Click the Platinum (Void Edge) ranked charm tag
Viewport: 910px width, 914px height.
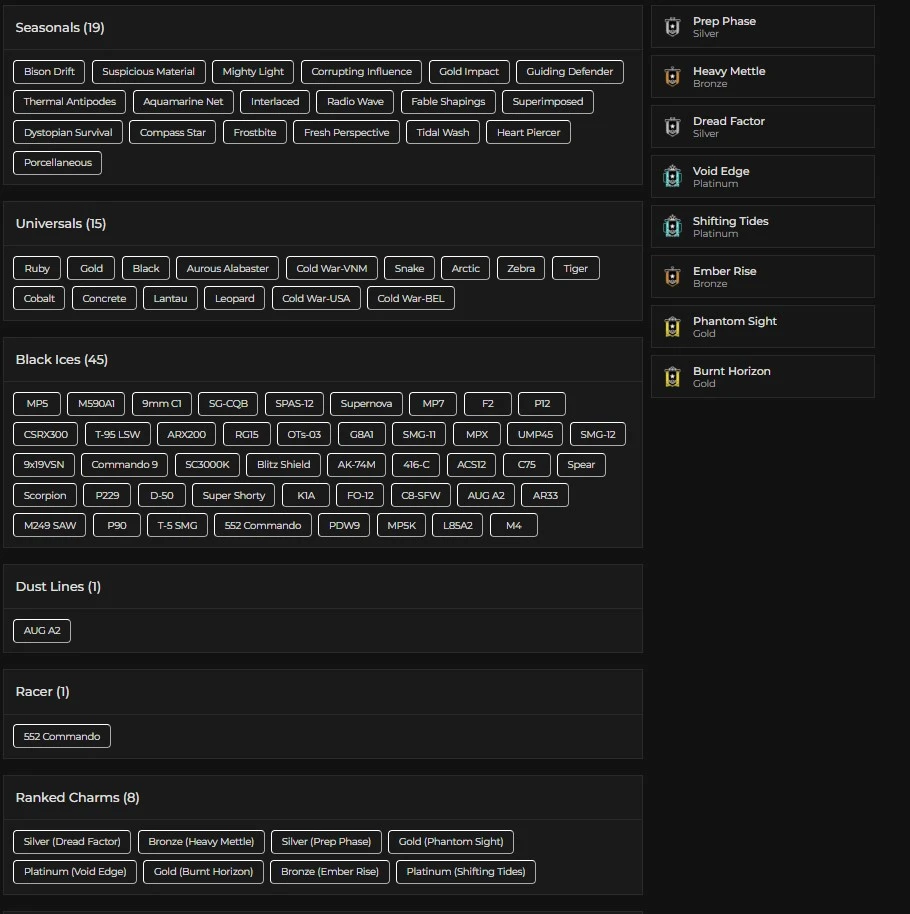[x=75, y=872]
